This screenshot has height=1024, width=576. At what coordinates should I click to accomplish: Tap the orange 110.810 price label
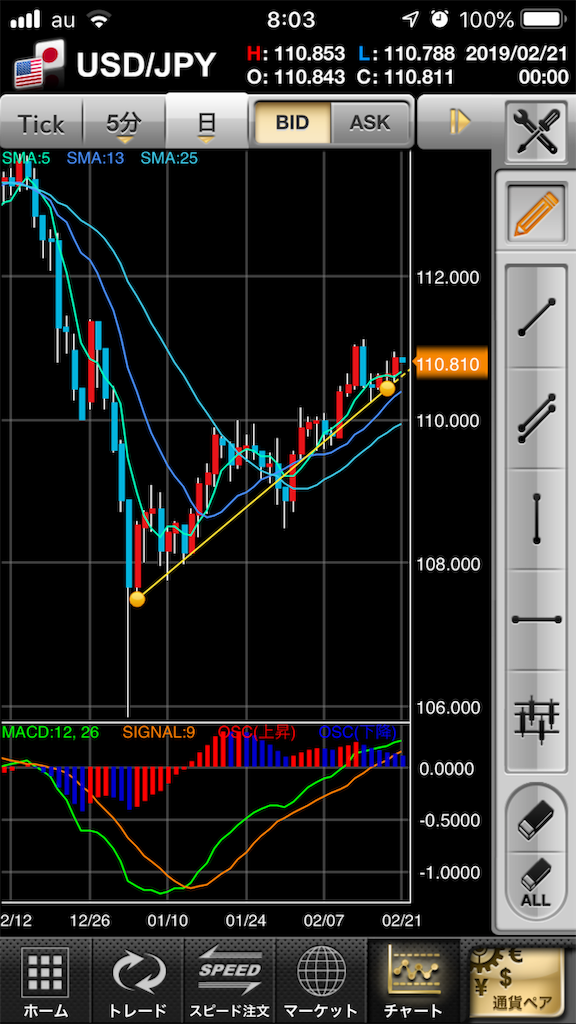pyautogui.click(x=452, y=363)
